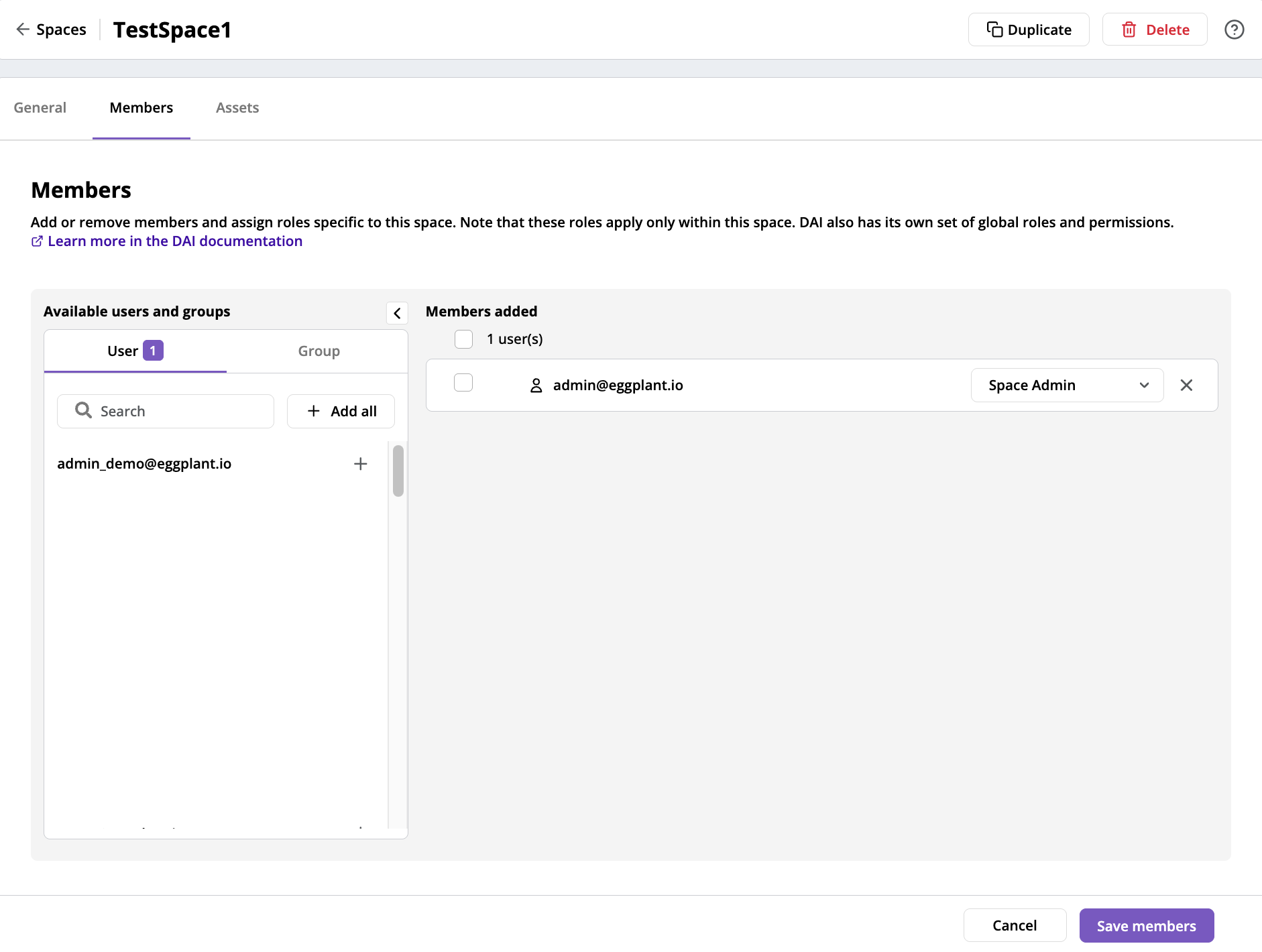Switch to the General tab
This screenshot has width=1262, height=952.
coord(40,107)
